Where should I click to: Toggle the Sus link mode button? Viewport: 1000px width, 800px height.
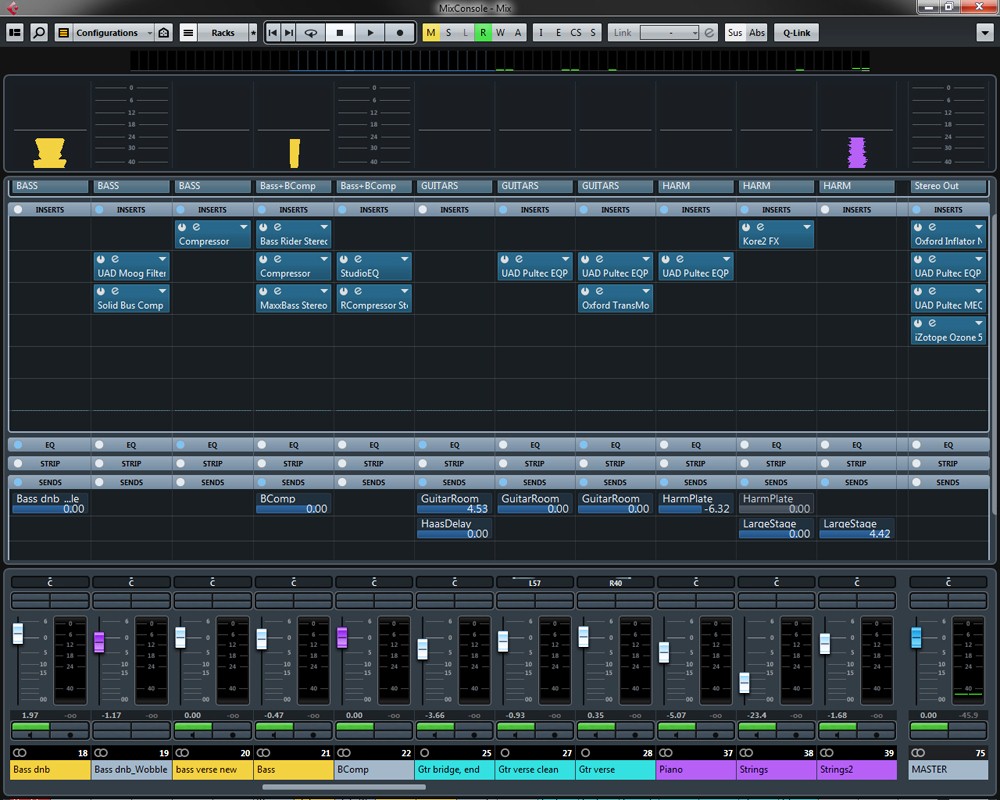[x=735, y=33]
